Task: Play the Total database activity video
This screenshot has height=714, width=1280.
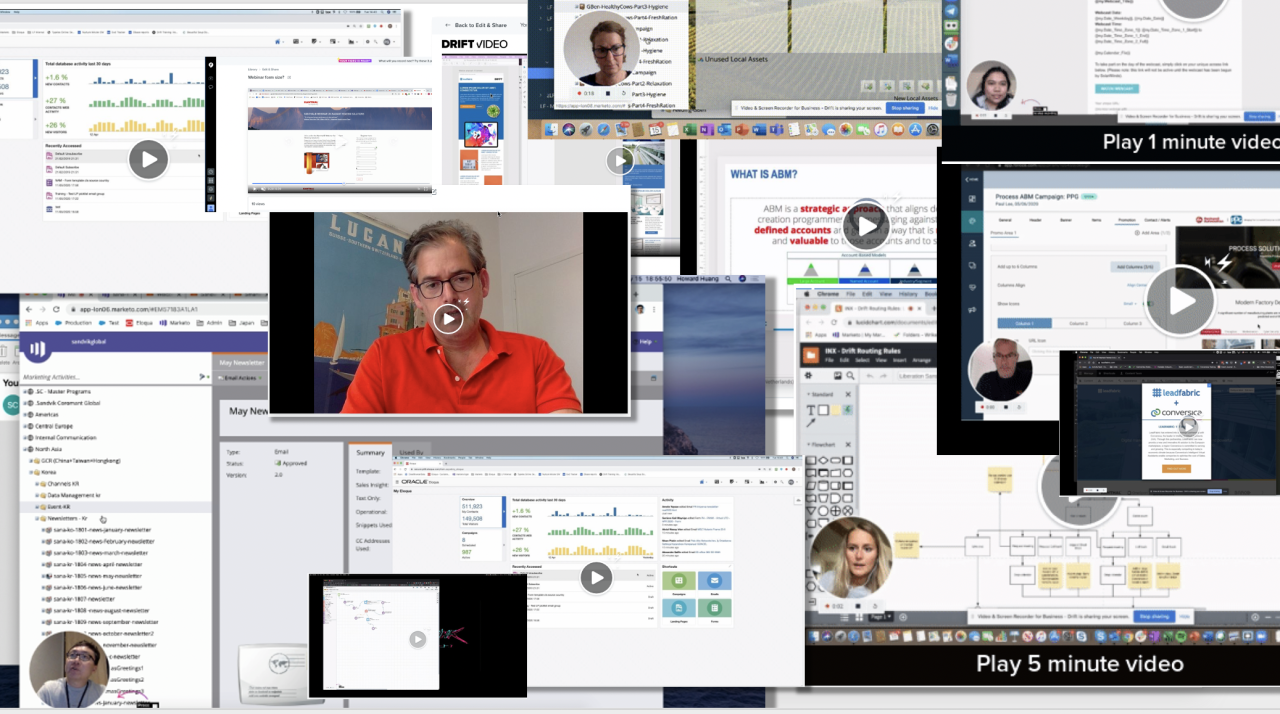Action: 148,159
